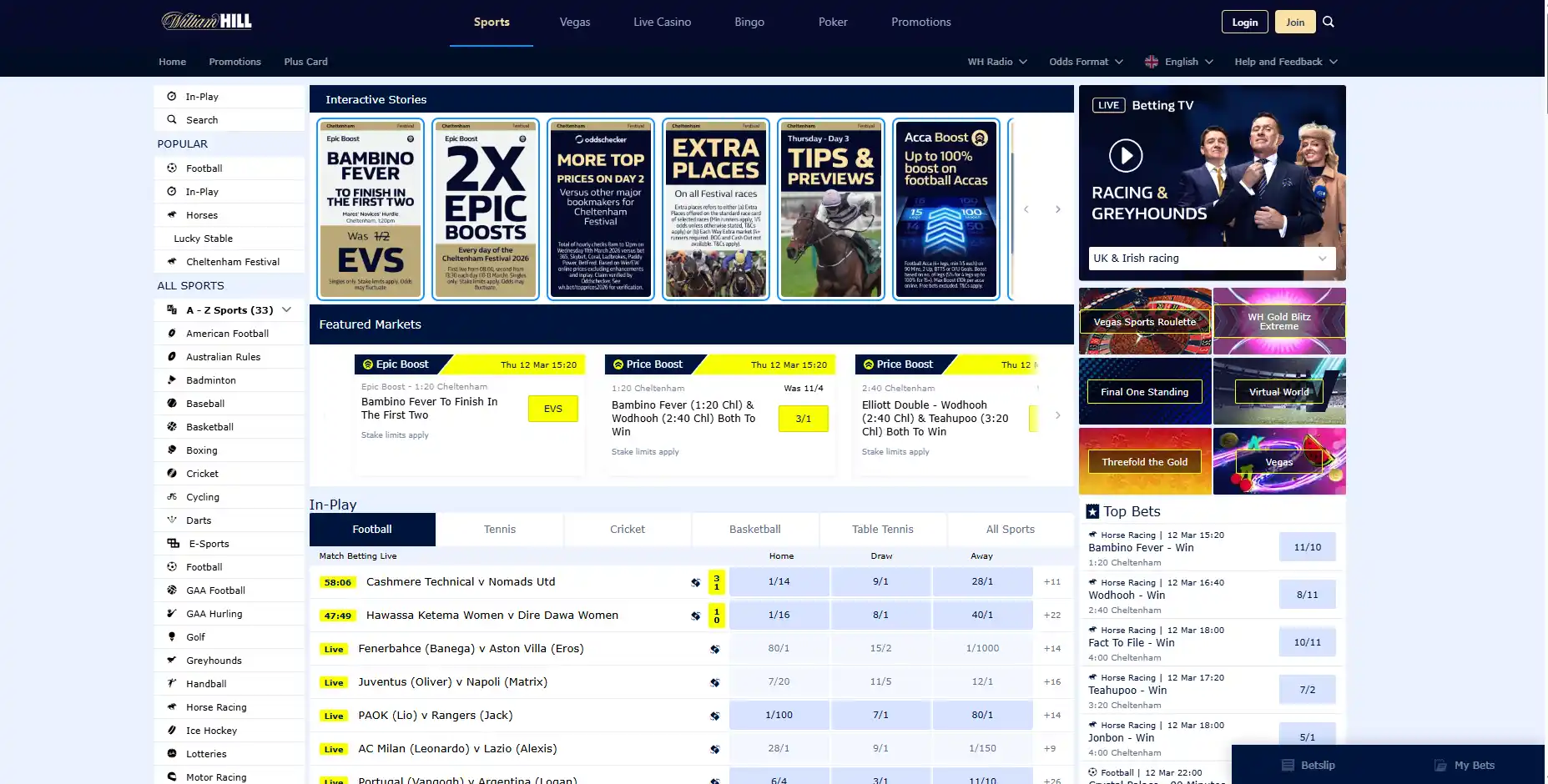Switch to the Vegas top tab

tap(575, 23)
